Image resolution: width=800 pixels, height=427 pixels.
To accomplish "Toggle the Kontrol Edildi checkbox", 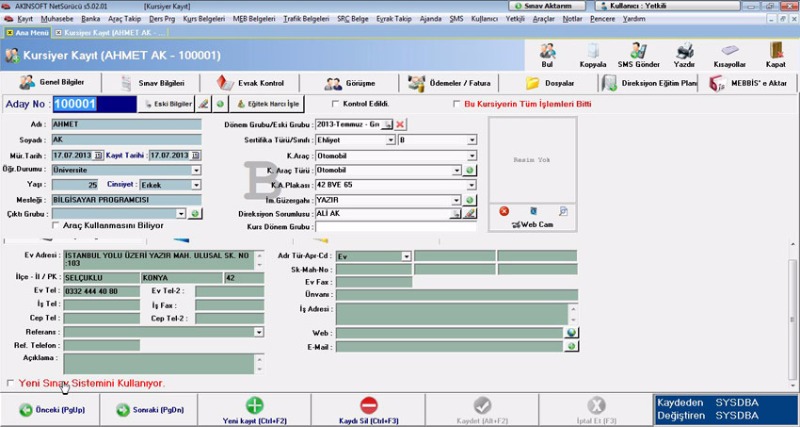I will tap(334, 103).
